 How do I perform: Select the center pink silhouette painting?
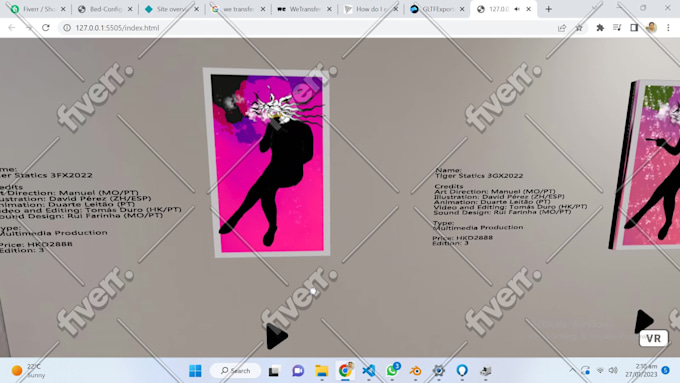tap(268, 163)
